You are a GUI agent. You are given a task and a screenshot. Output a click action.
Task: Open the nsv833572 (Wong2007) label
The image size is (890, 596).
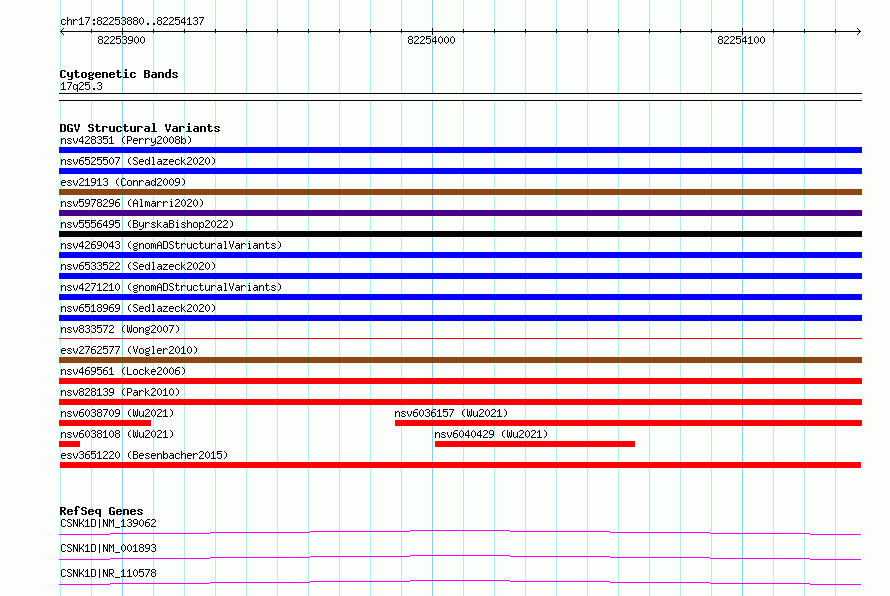[x=120, y=329]
